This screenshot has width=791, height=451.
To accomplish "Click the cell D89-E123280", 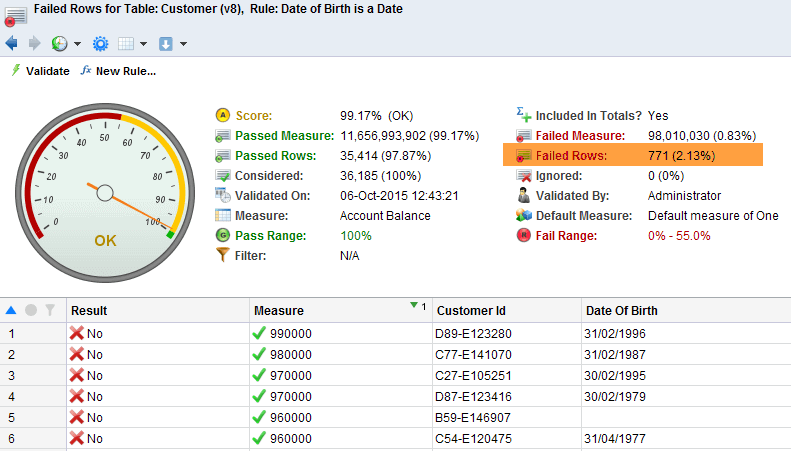I will coord(506,334).
